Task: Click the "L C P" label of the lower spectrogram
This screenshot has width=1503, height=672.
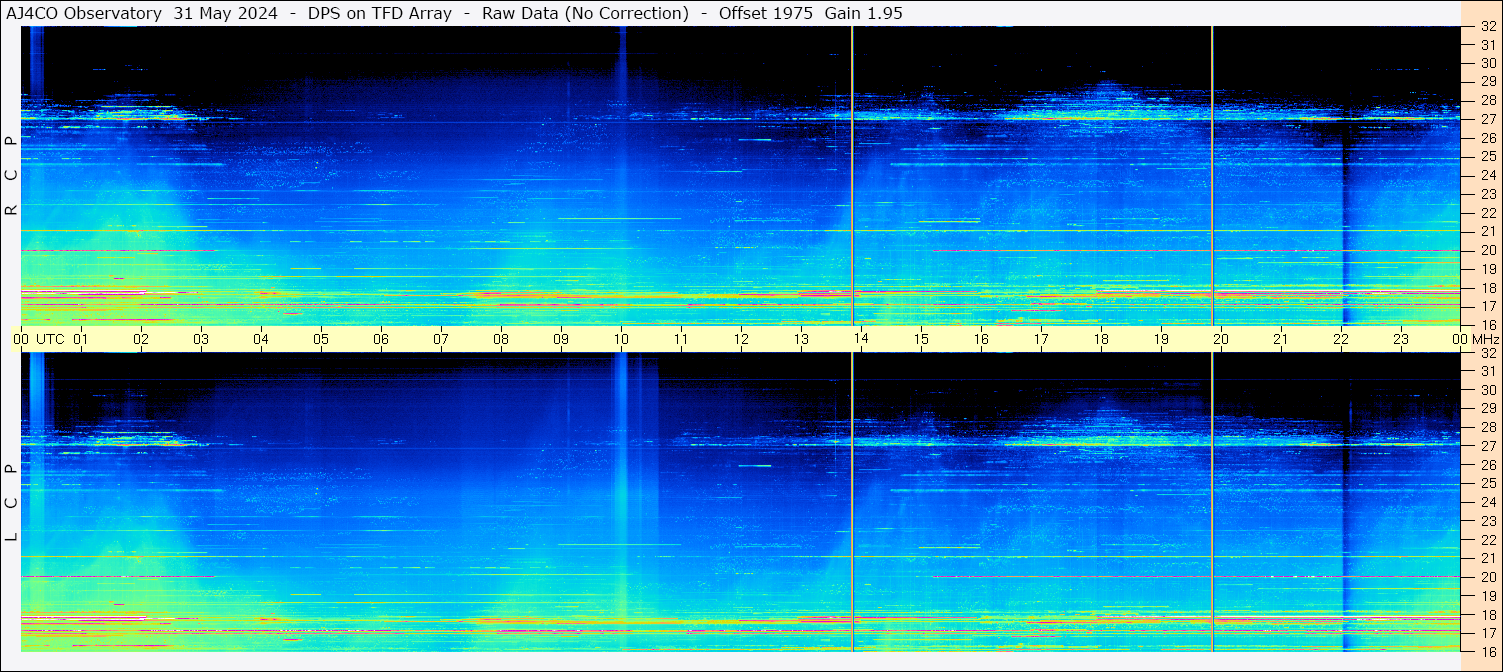Action: pos(12,502)
